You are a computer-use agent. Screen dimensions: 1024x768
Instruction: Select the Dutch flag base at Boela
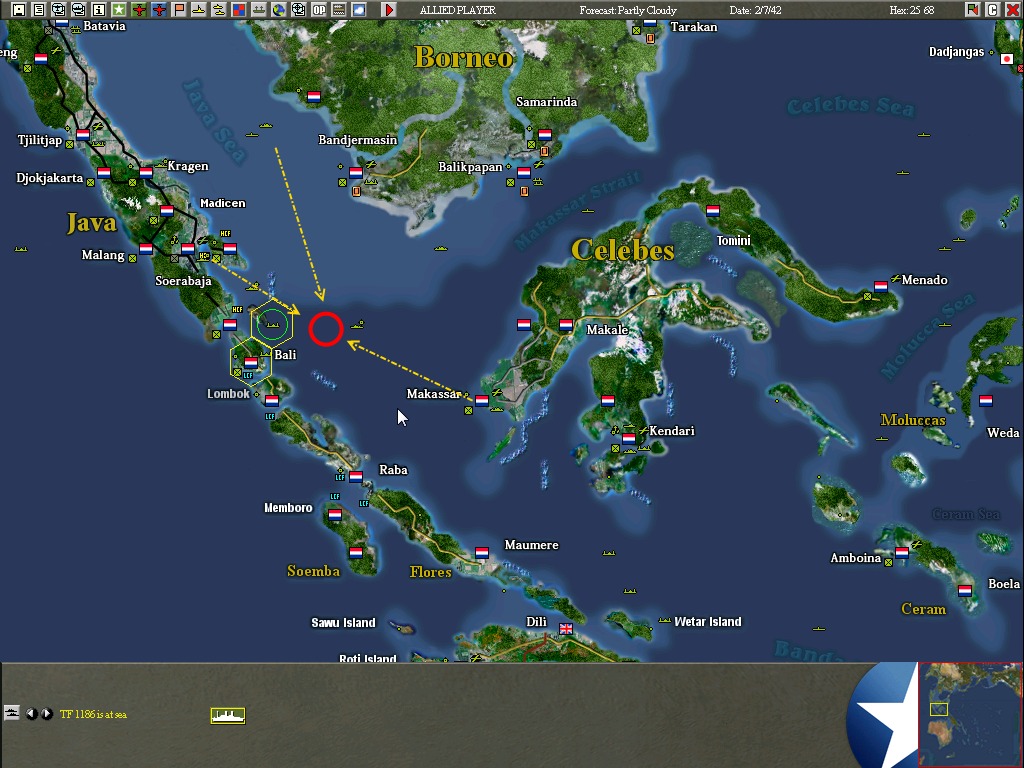coord(965,591)
